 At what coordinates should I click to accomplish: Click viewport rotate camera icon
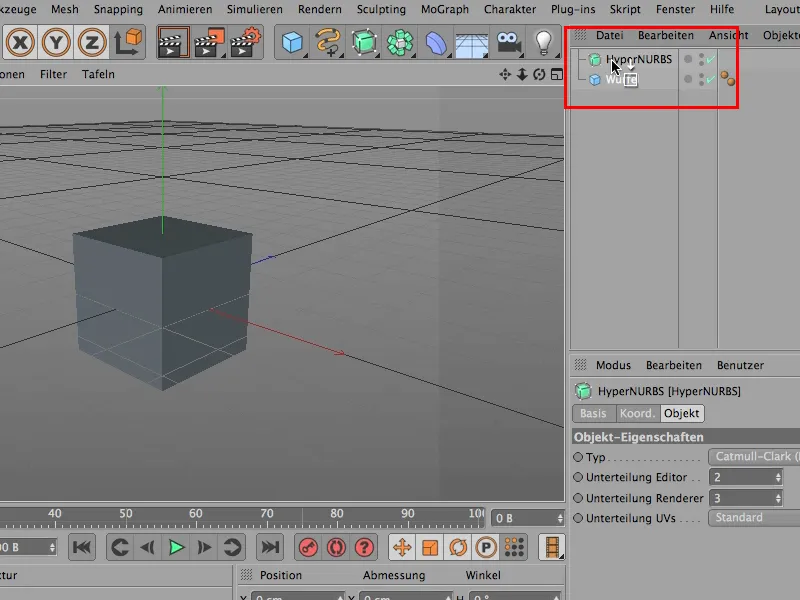tap(539, 74)
